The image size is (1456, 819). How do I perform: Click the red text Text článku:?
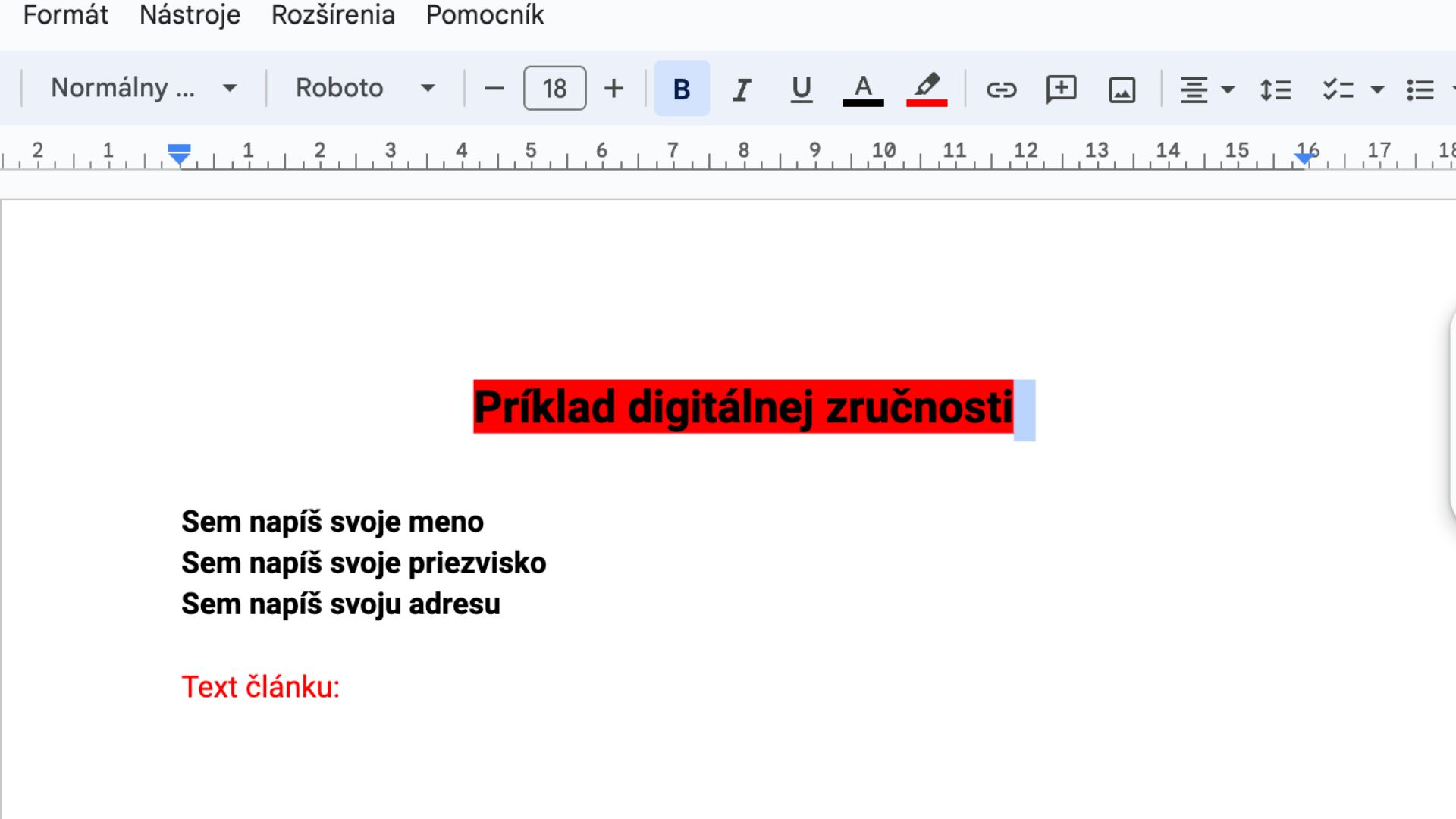click(x=260, y=686)
